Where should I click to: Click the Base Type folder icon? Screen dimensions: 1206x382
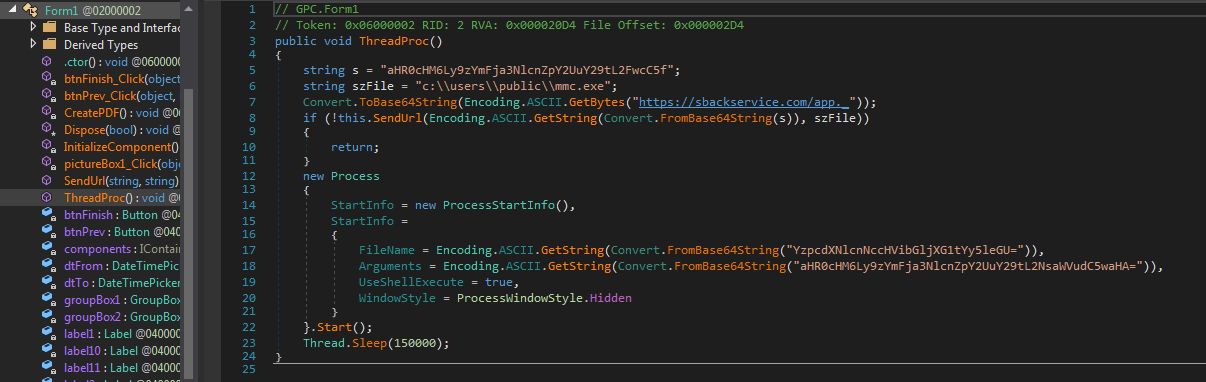point(50,27)
